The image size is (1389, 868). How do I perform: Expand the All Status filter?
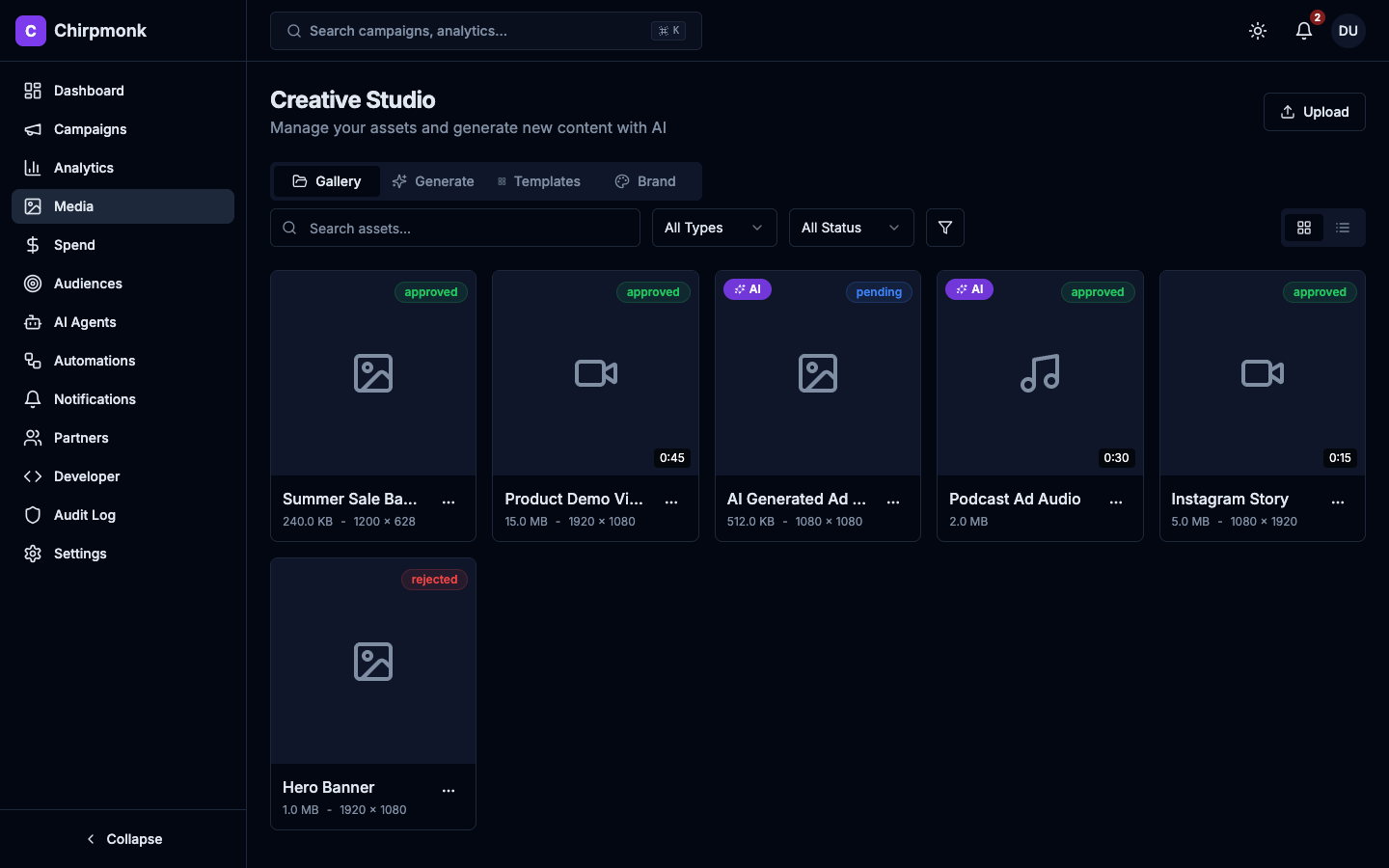point(851,228)
